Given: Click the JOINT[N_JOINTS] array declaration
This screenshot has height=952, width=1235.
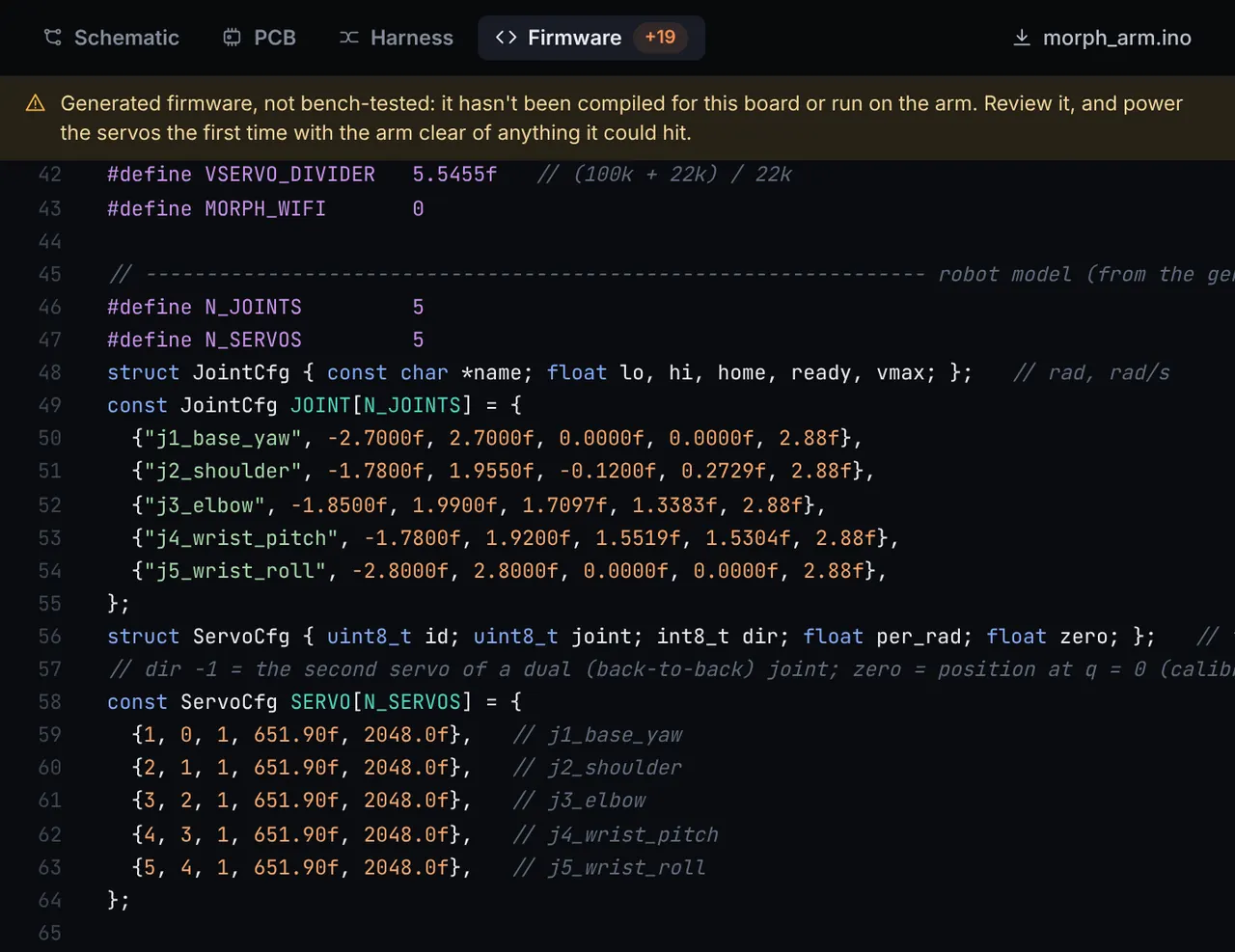Looking at the screenshot, I should (x=381, y=405).
